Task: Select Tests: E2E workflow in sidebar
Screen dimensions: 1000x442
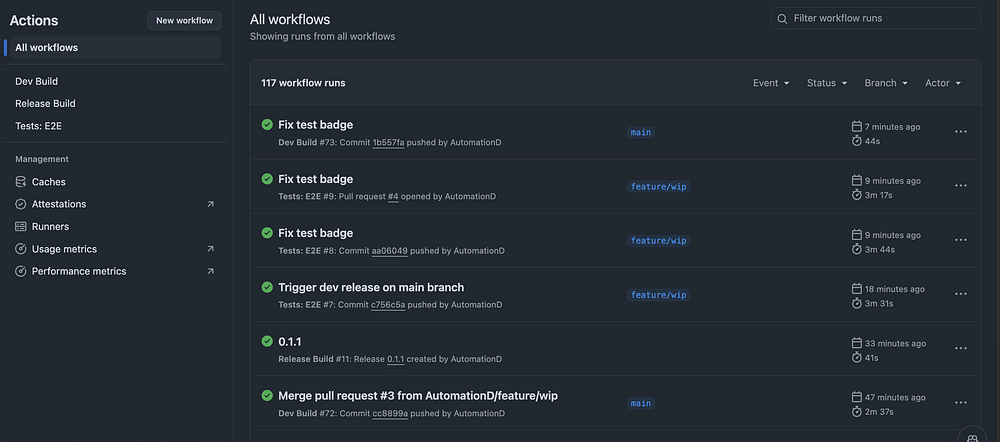Action: click(x=39, y=126)
